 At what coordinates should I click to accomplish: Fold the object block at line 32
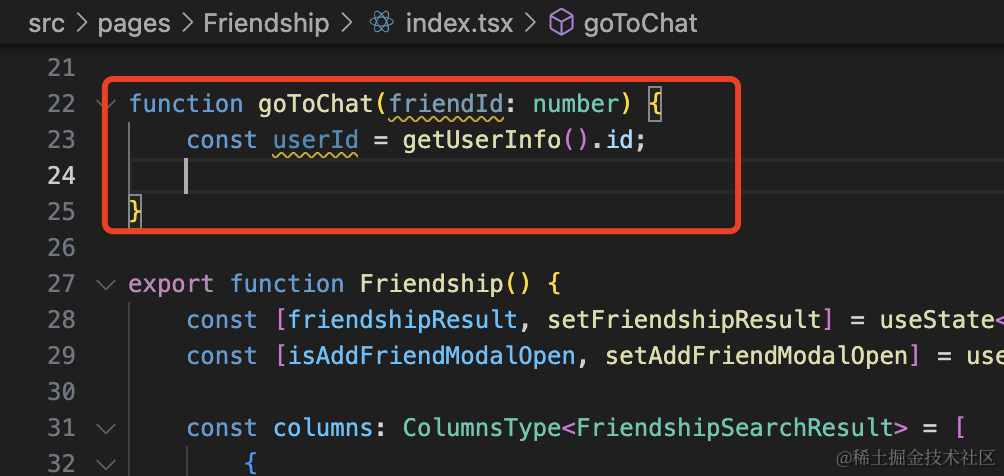tap(106, 464)
